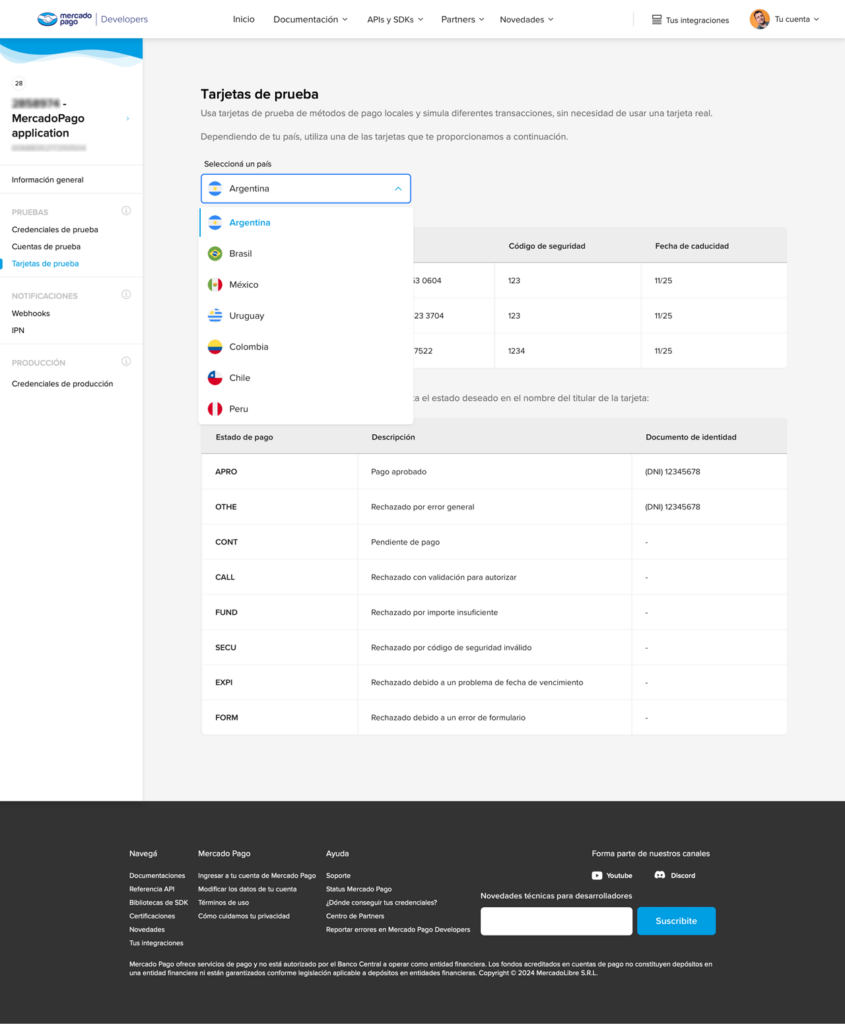Screen dimensions: 845x1024
Task: Click the Brasil flag icon
Action: 215,253
